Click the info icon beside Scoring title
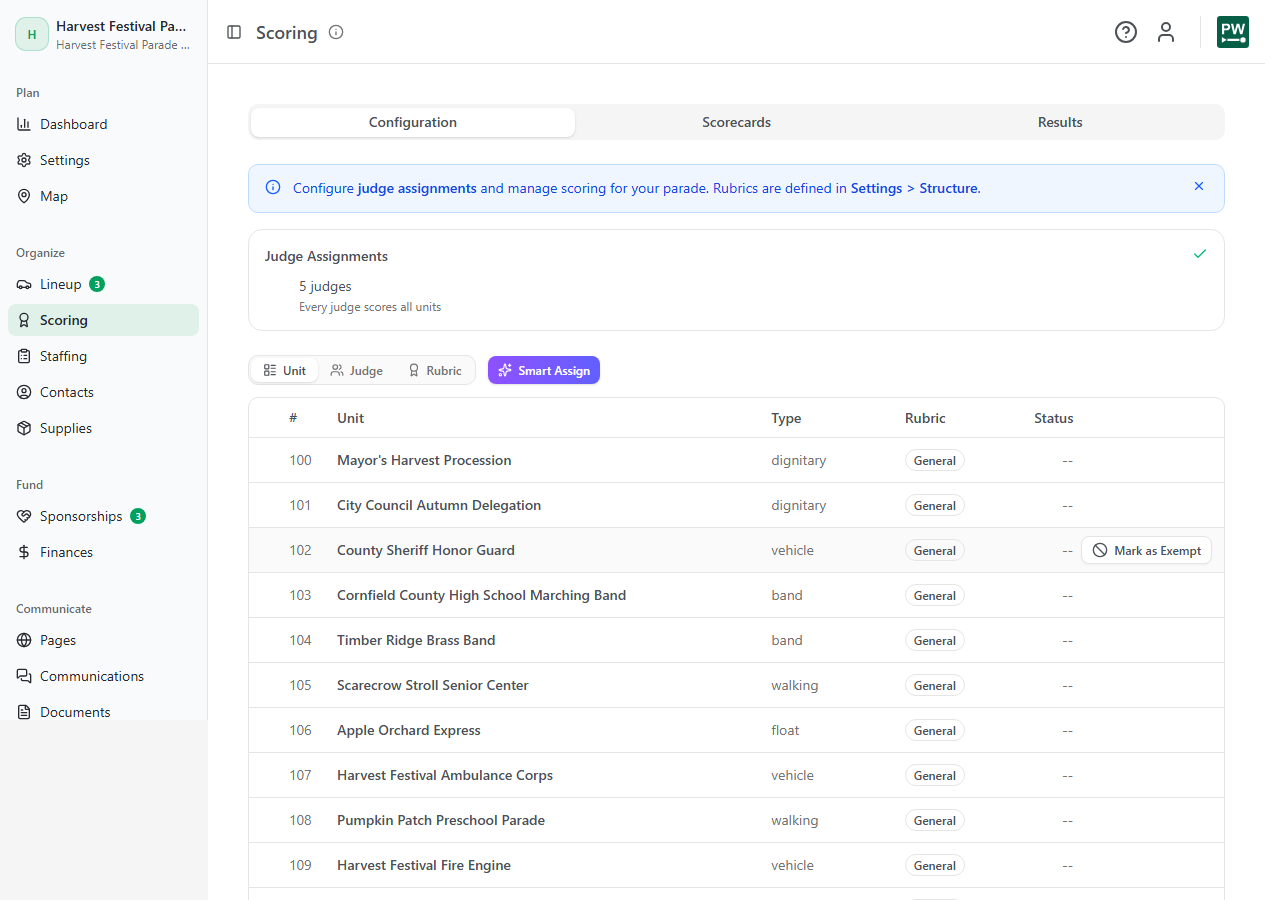The image size is (1280, 900). click(x=336, y=32)
